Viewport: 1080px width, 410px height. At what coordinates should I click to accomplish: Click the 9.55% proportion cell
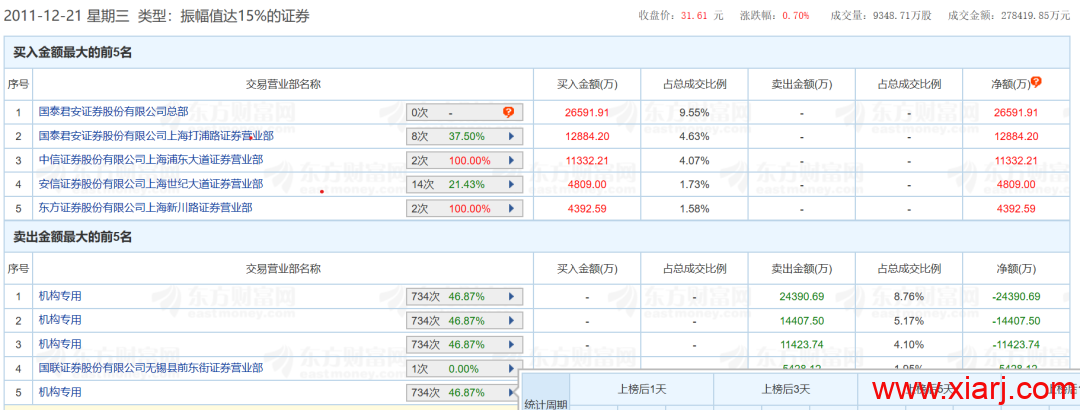694,112
